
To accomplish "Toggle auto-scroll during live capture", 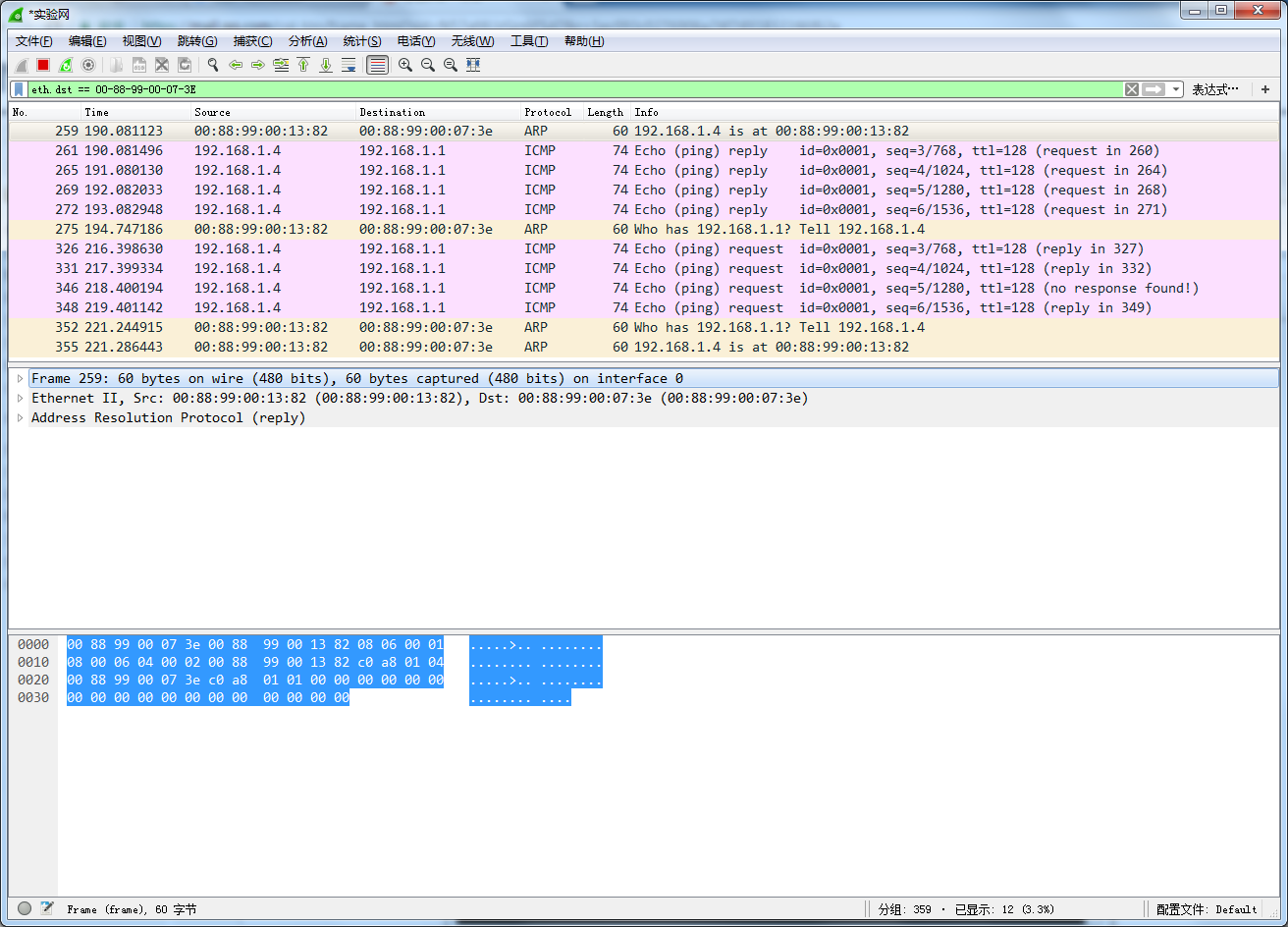I will click(x=349, y=65).
